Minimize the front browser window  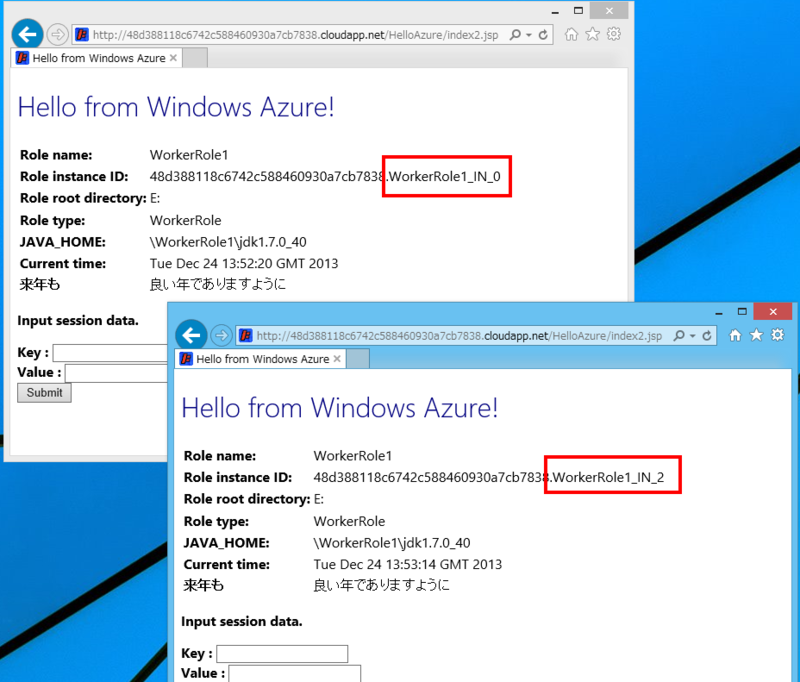719,312
